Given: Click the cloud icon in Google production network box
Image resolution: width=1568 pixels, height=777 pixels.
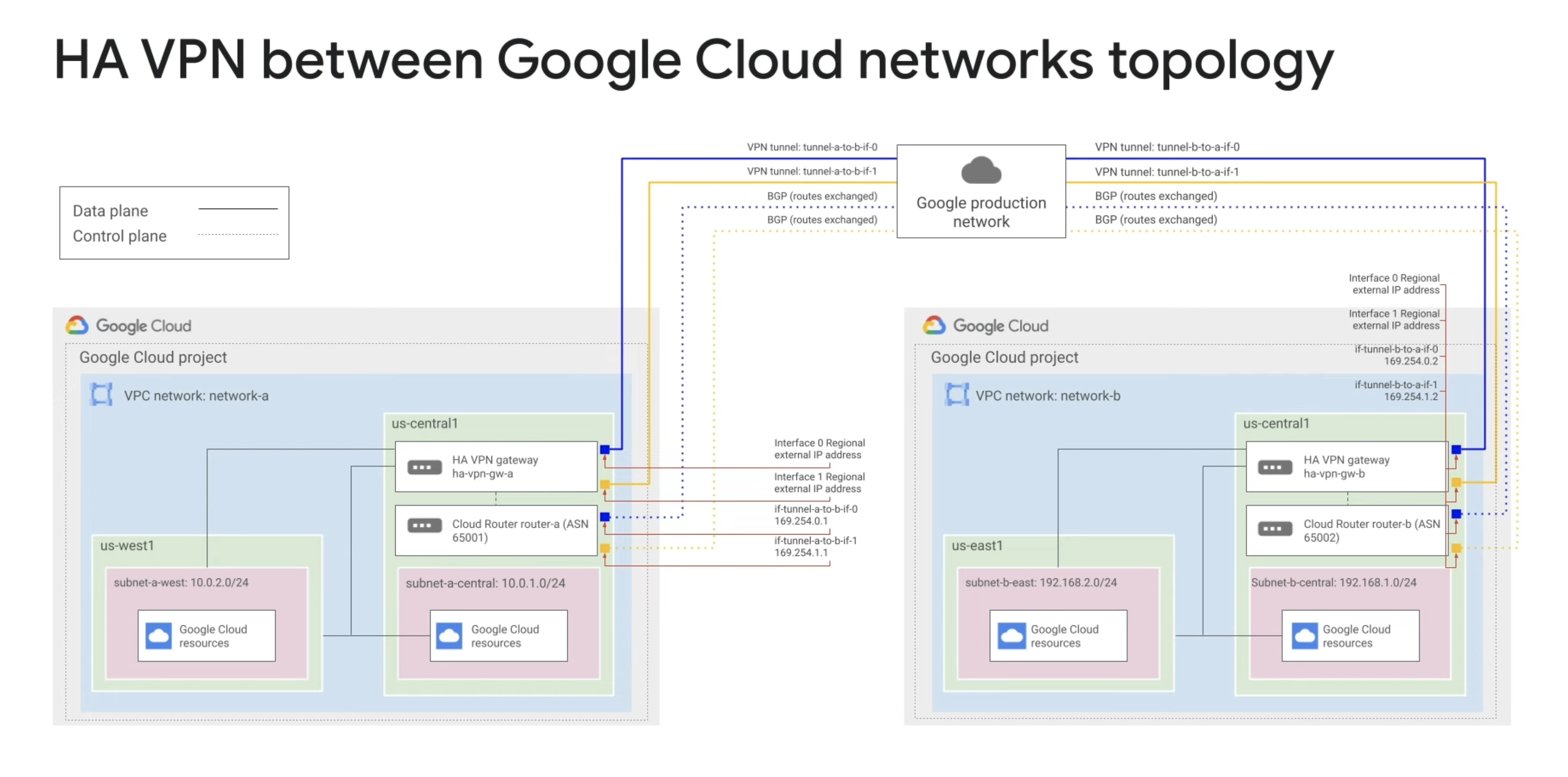Looking at the screenshot, I should (981, 170).
